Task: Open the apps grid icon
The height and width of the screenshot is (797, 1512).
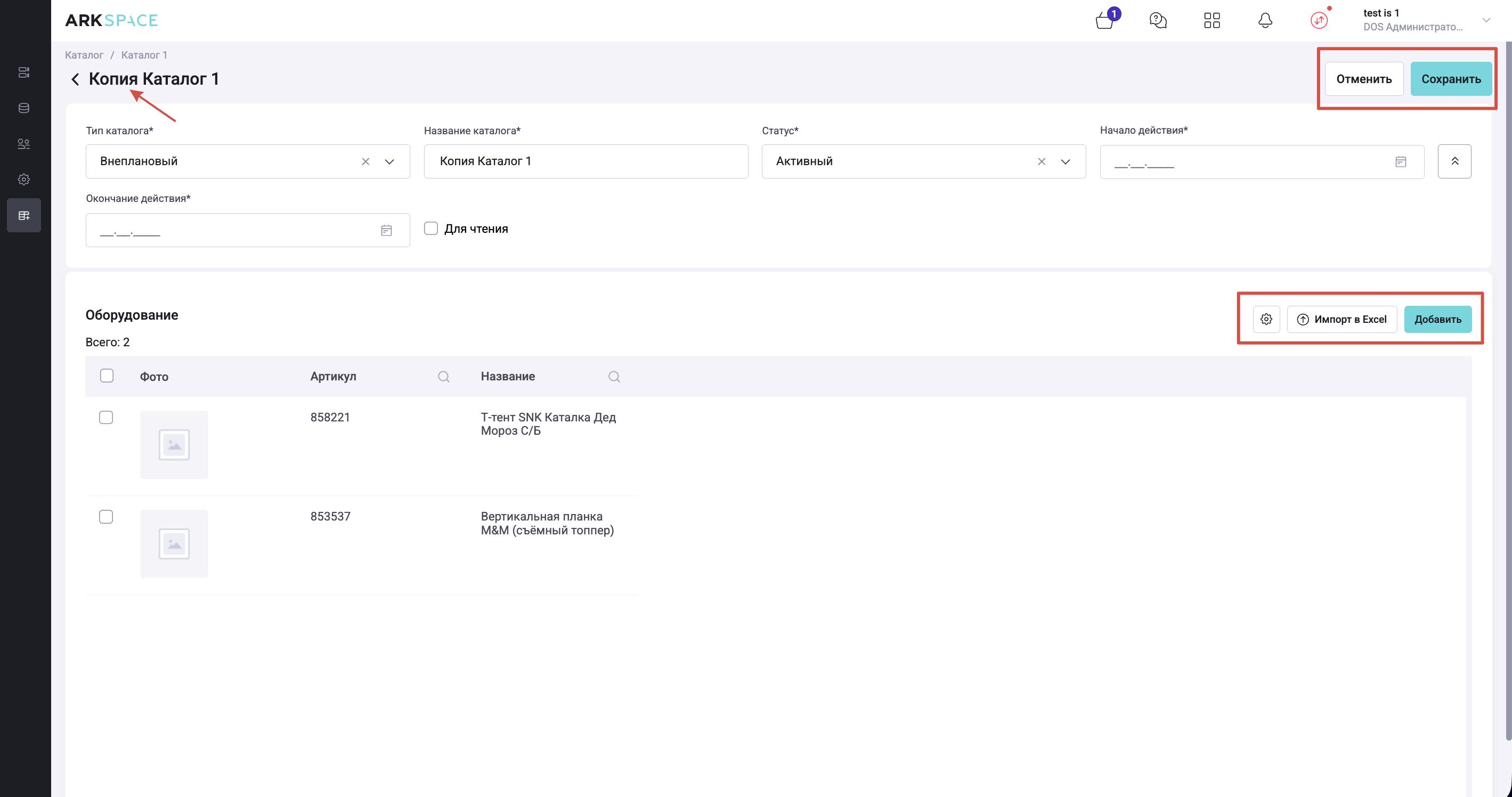Action: pos(1212,21)
